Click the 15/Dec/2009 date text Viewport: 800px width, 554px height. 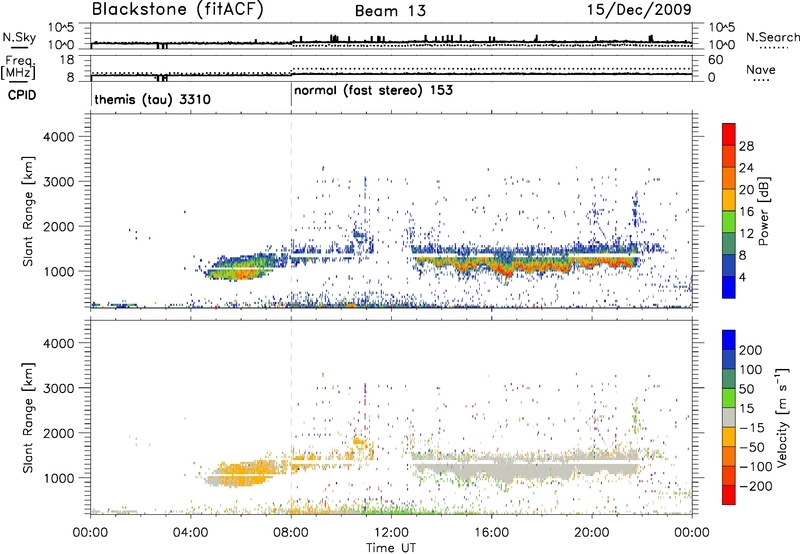tap(639, 9)
